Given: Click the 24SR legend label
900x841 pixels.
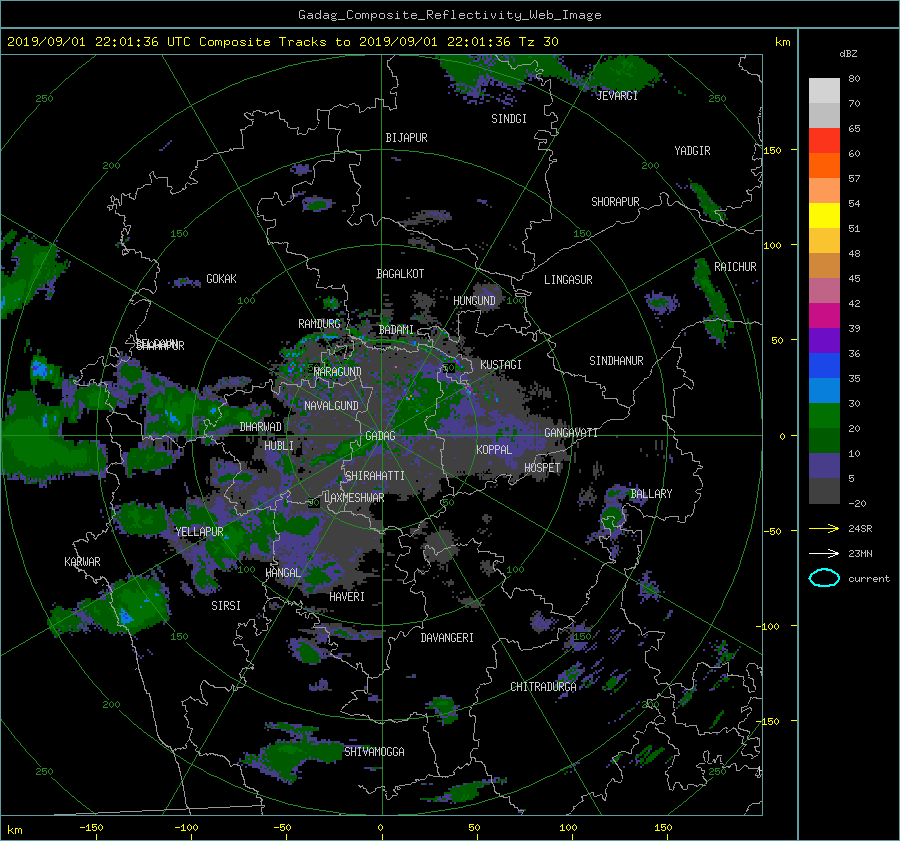Looking at the screenshot, I should coord(860,529).
